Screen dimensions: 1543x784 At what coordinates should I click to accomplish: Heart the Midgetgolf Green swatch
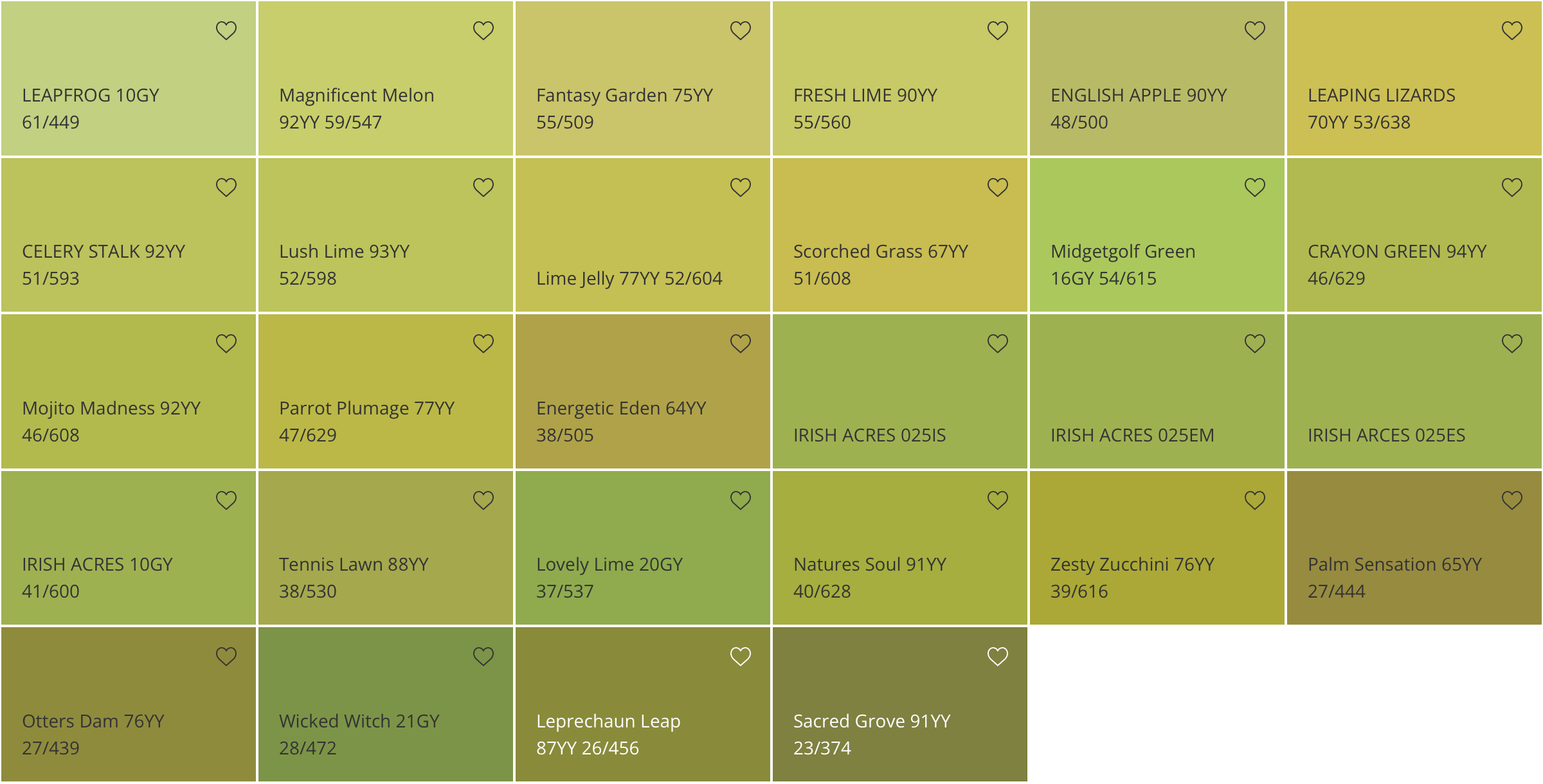pos(1255,188)
